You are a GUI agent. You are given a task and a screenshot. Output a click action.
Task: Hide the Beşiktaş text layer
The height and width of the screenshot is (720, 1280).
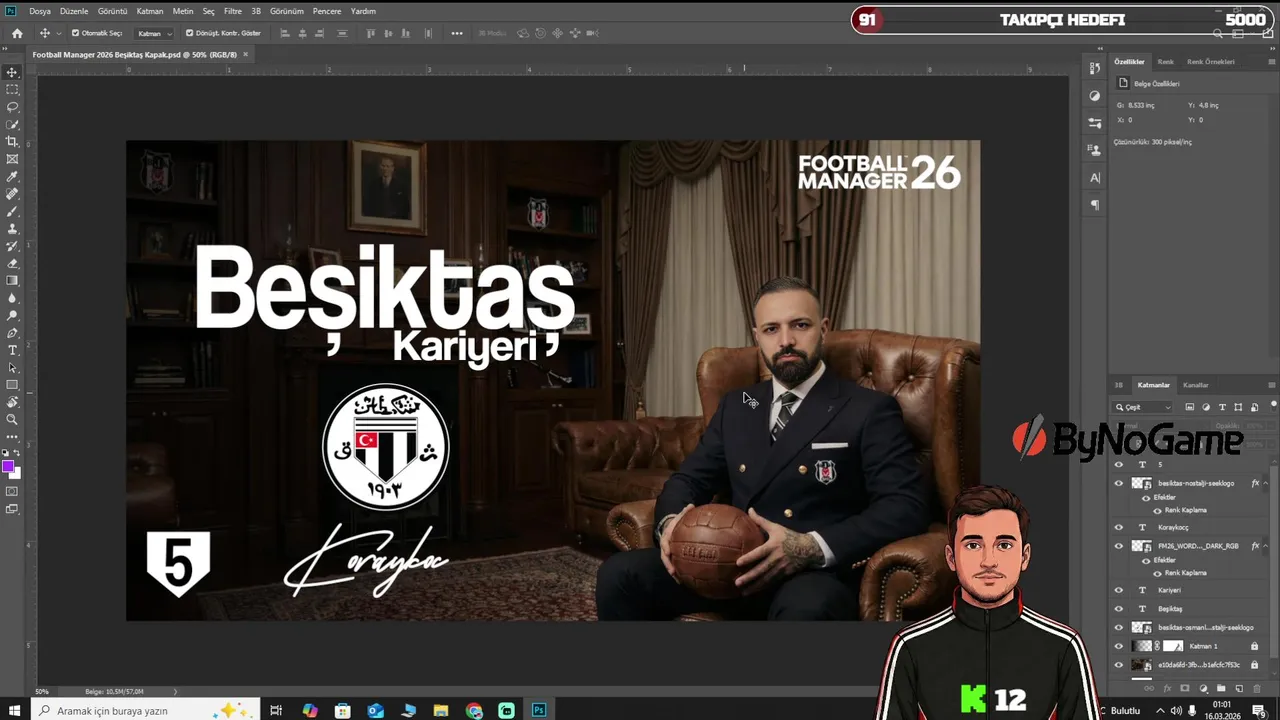pos(1119,608)
